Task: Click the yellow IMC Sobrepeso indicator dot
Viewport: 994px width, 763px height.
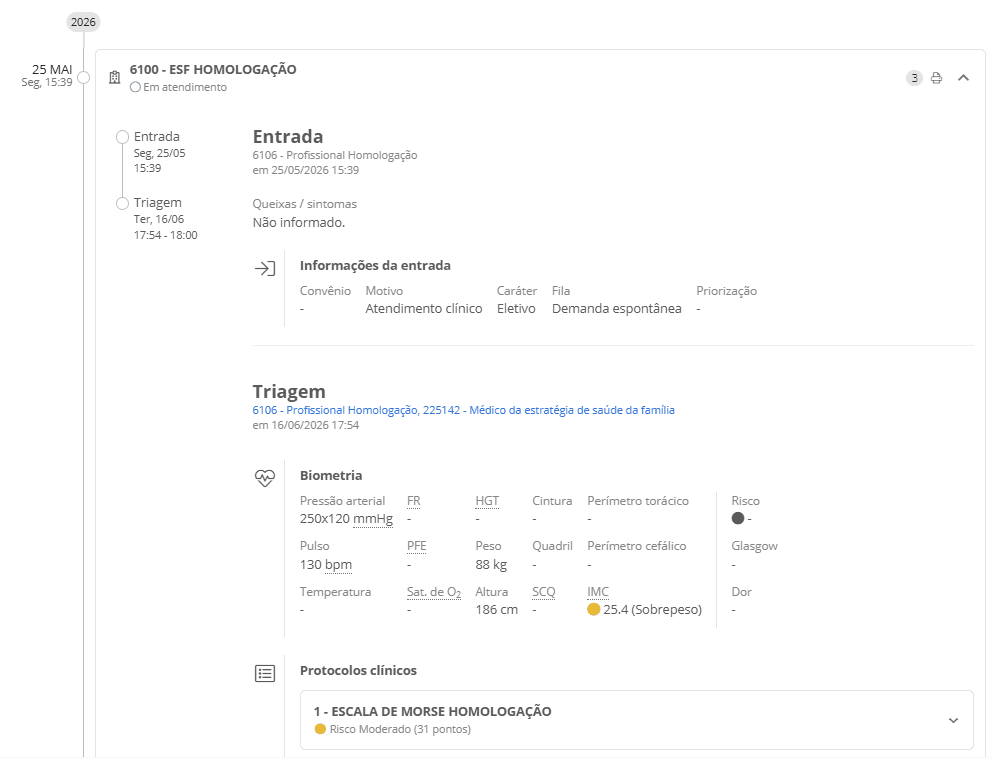Action: [593, 610]
